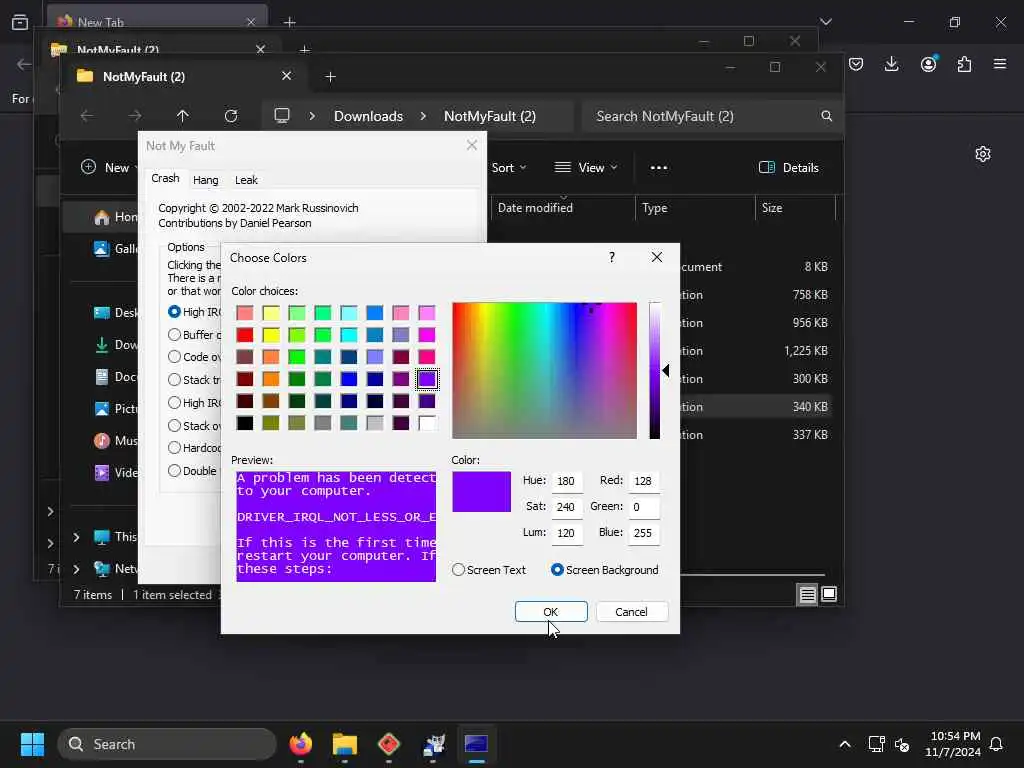Switch to the Hang tab

pos(206,180)
